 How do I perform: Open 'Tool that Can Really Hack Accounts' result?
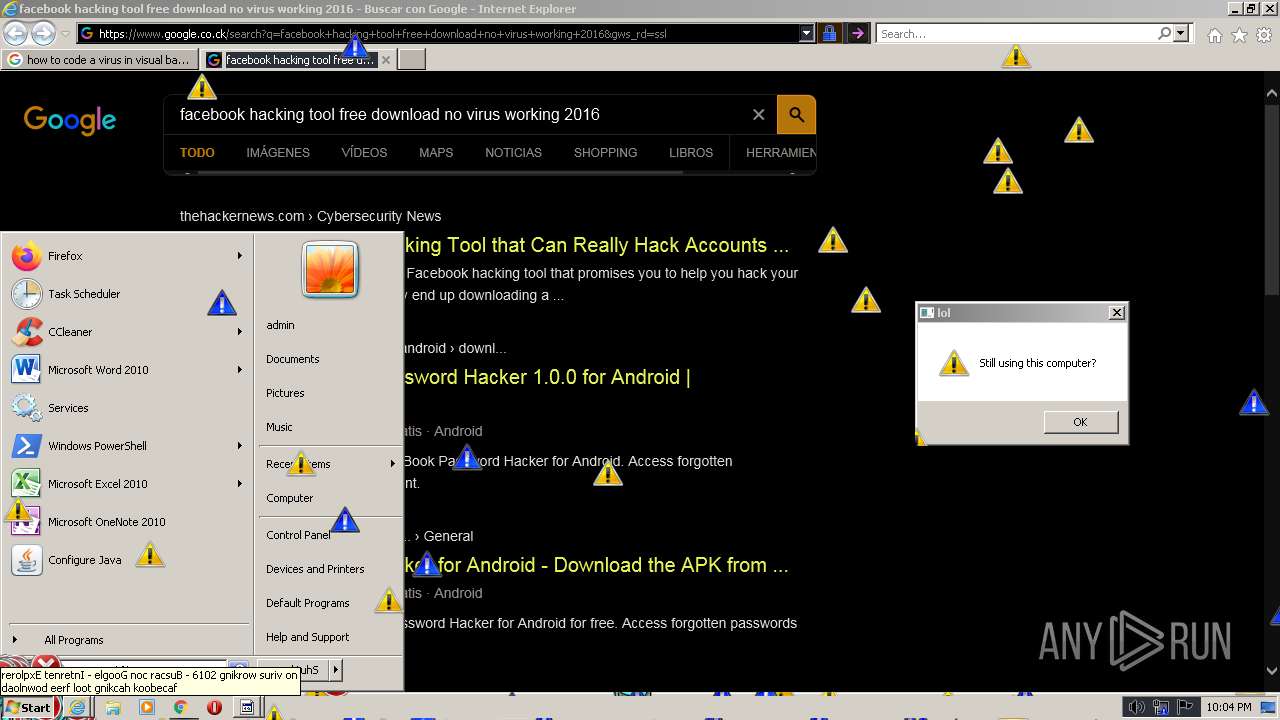click(596, 245)
